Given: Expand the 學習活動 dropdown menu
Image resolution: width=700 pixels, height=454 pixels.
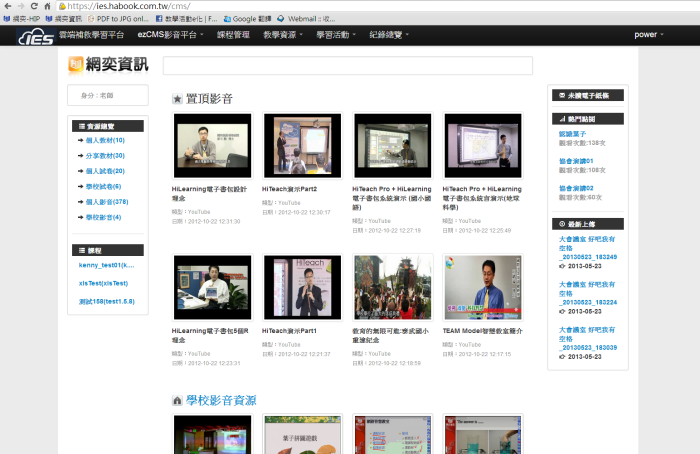Looking at the screenshot, I should [336, 35].
